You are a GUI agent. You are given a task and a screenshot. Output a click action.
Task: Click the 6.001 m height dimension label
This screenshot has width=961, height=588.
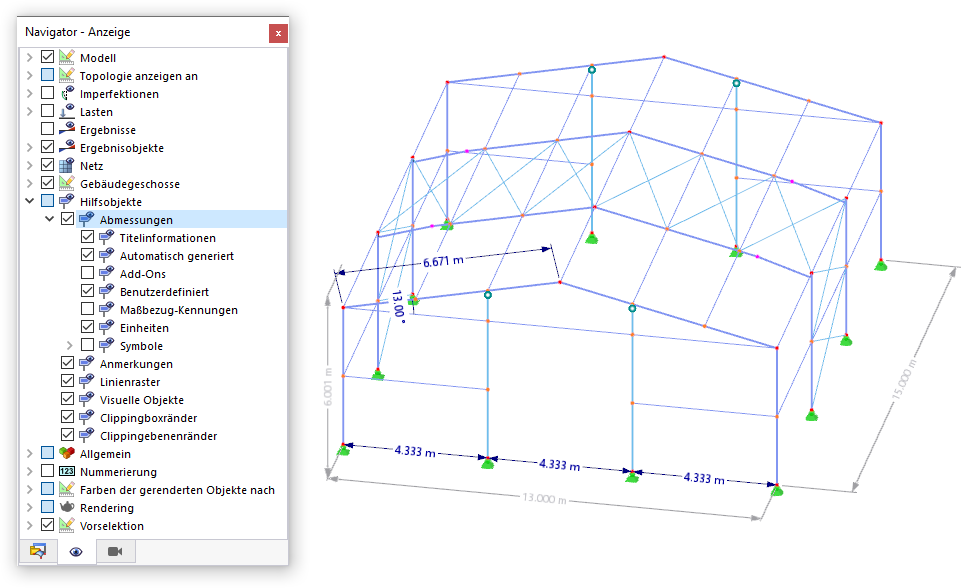328,387
